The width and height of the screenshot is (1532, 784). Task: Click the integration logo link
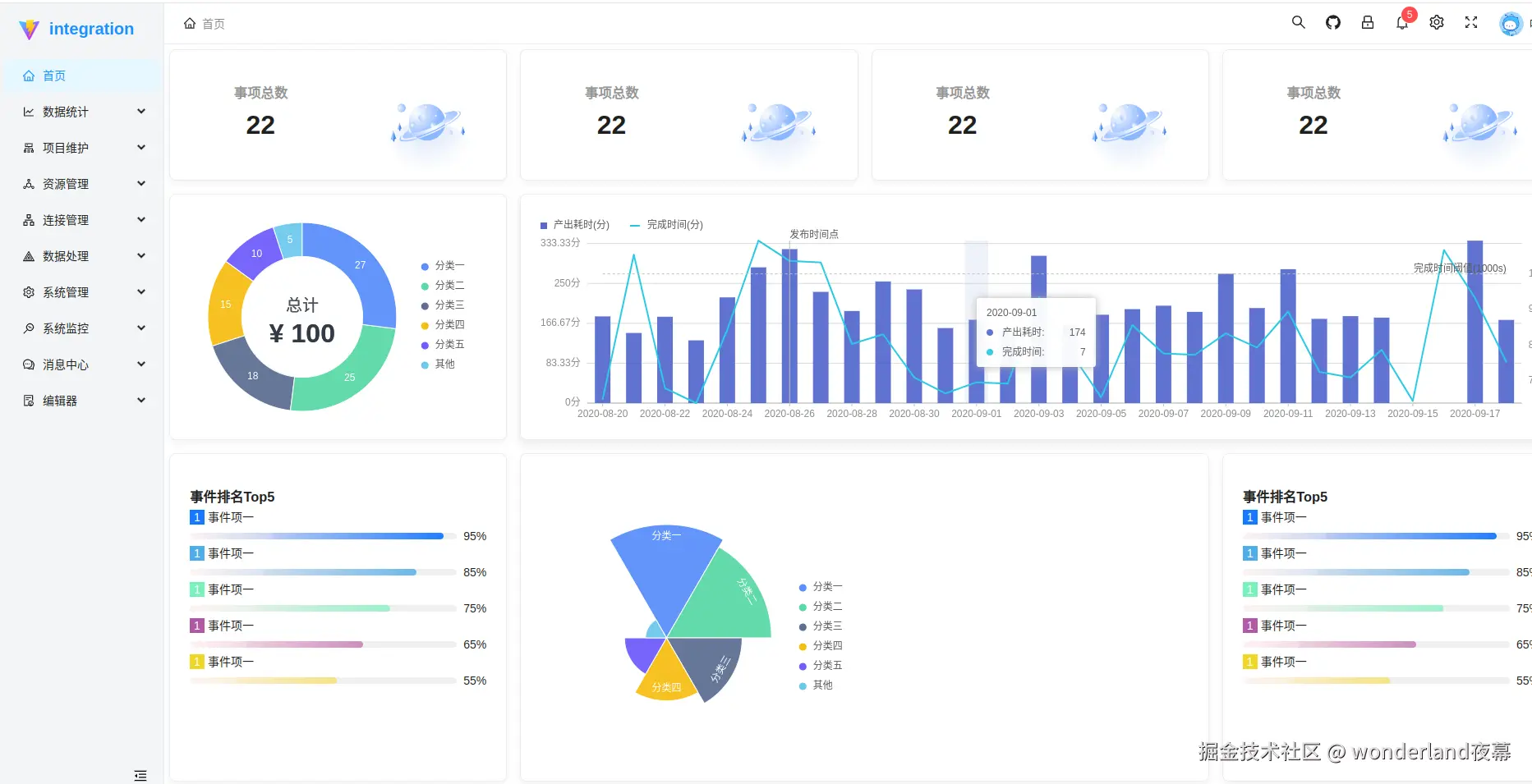click(78, 28)
